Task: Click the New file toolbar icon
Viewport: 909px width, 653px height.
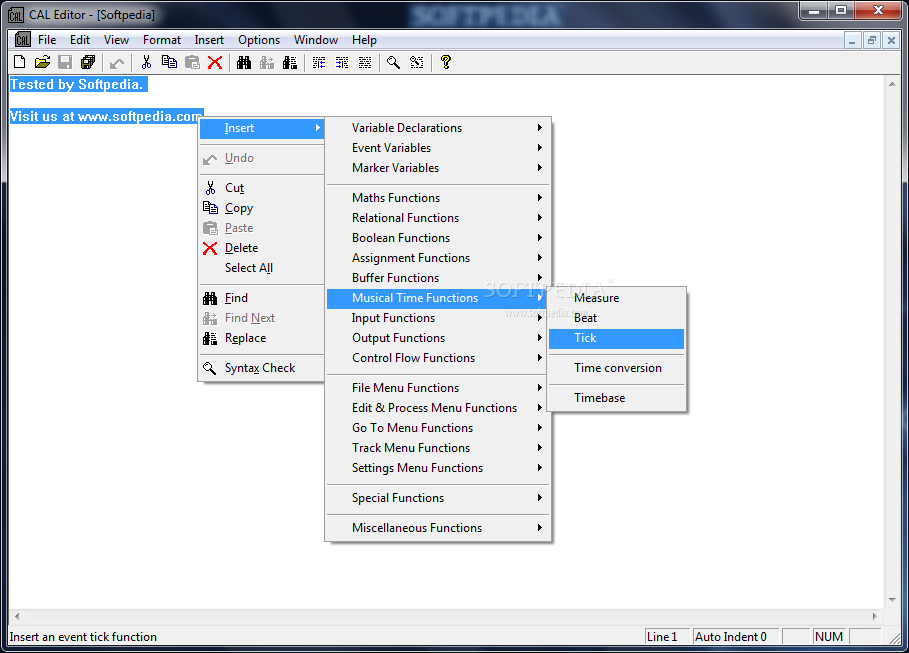Action: click(19, 62)
